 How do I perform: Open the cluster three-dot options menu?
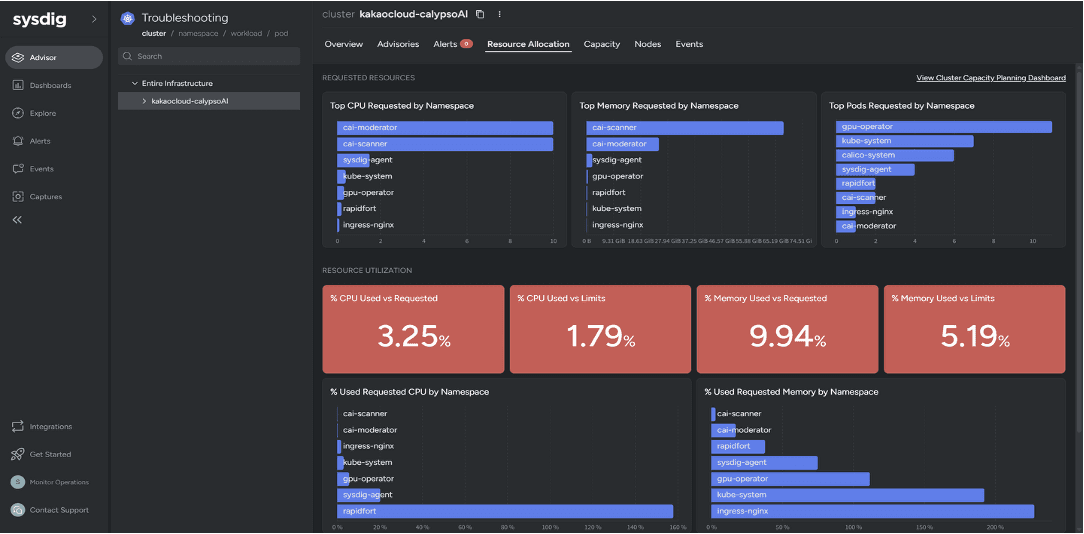click(499, 14)
